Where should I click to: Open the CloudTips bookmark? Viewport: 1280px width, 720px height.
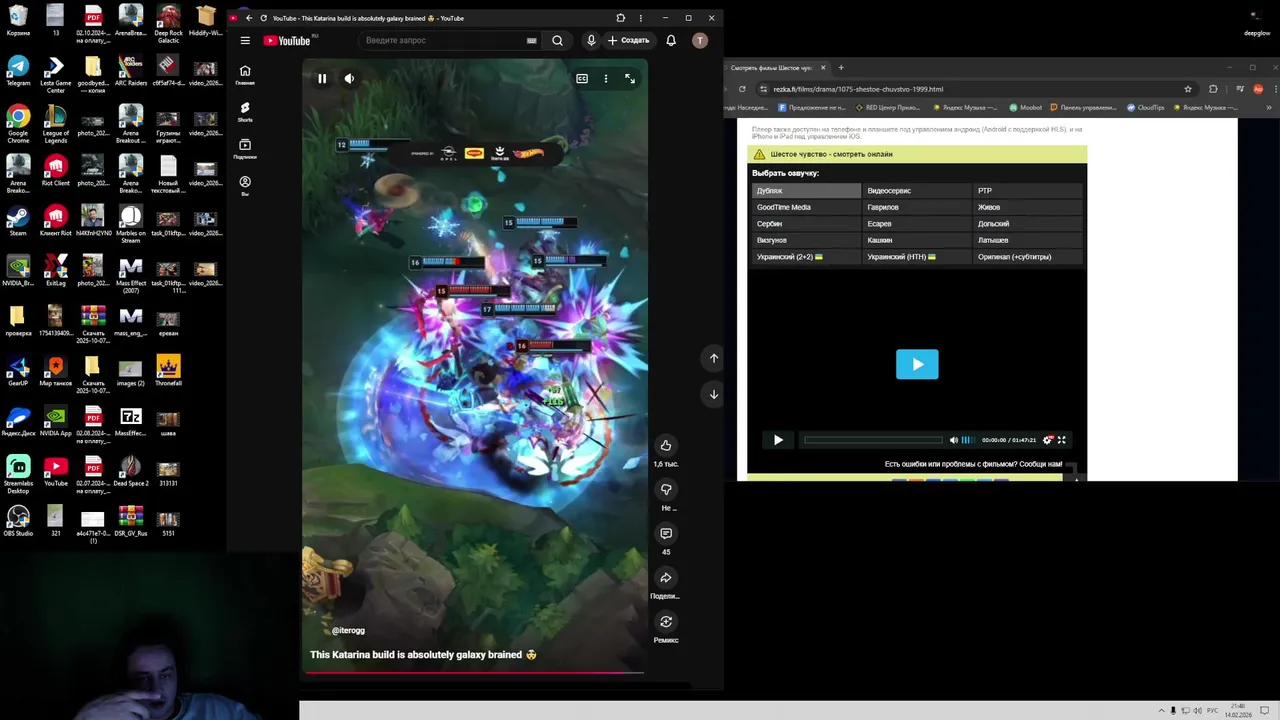[x=1145, y=107]
